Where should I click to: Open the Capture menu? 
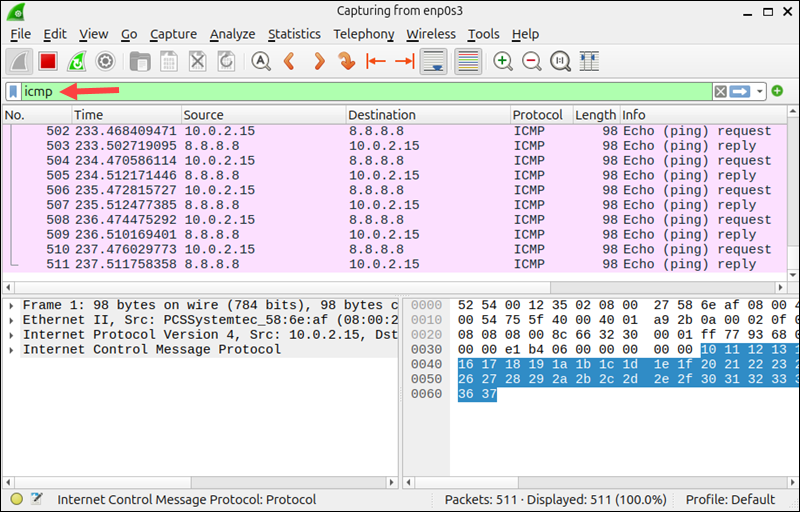(173, 34)
